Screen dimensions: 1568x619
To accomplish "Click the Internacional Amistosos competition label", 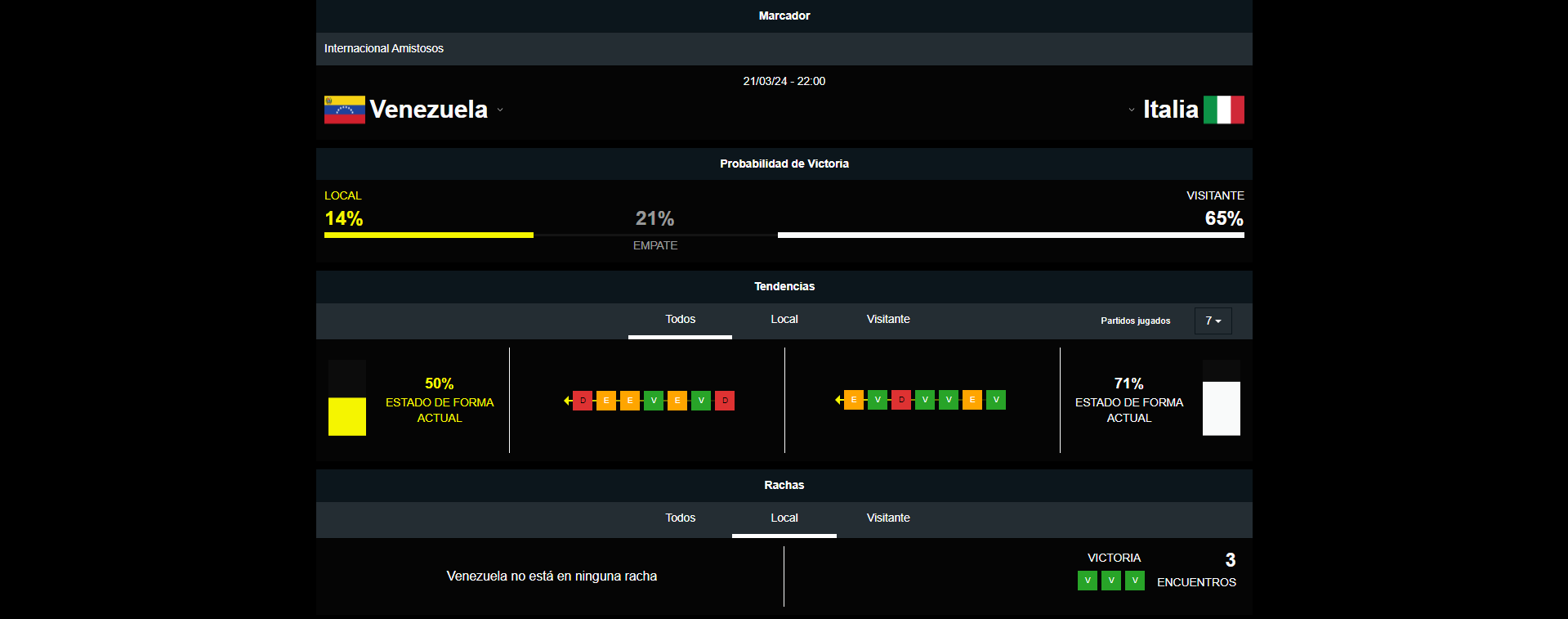I will click(384, 49).
